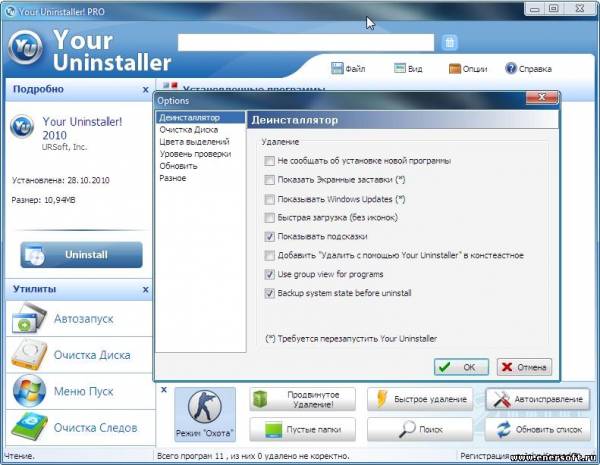
Task: Click the Продвинутое Удаление button
Action: tap(302, 399)
